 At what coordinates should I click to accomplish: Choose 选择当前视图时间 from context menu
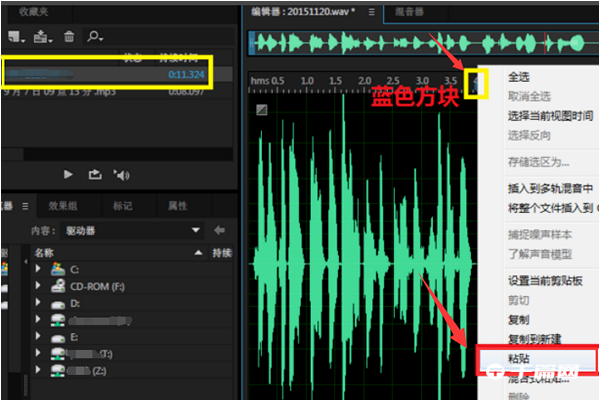point(550,116)
